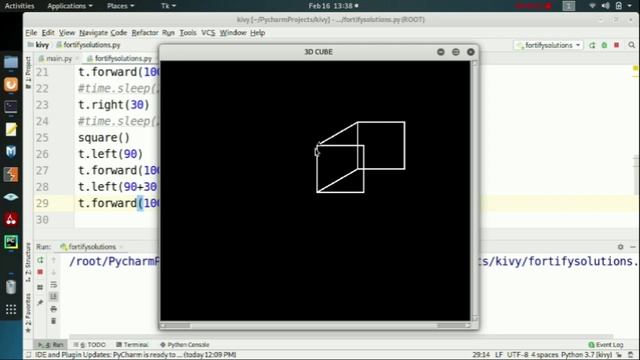Click the debug bug icon in toolbar

pos(604,45)
